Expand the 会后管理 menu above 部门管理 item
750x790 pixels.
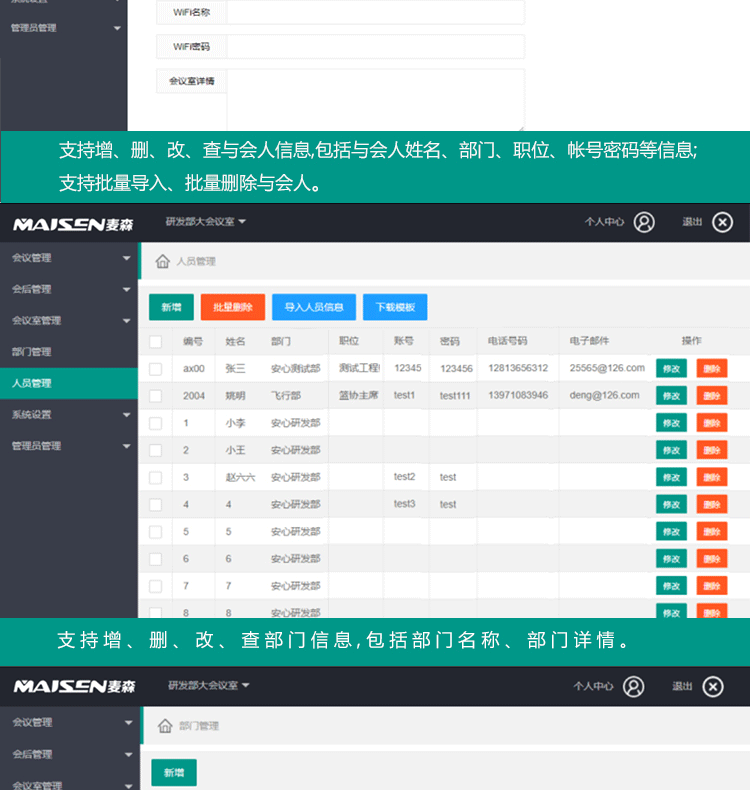tap(68, 289)
